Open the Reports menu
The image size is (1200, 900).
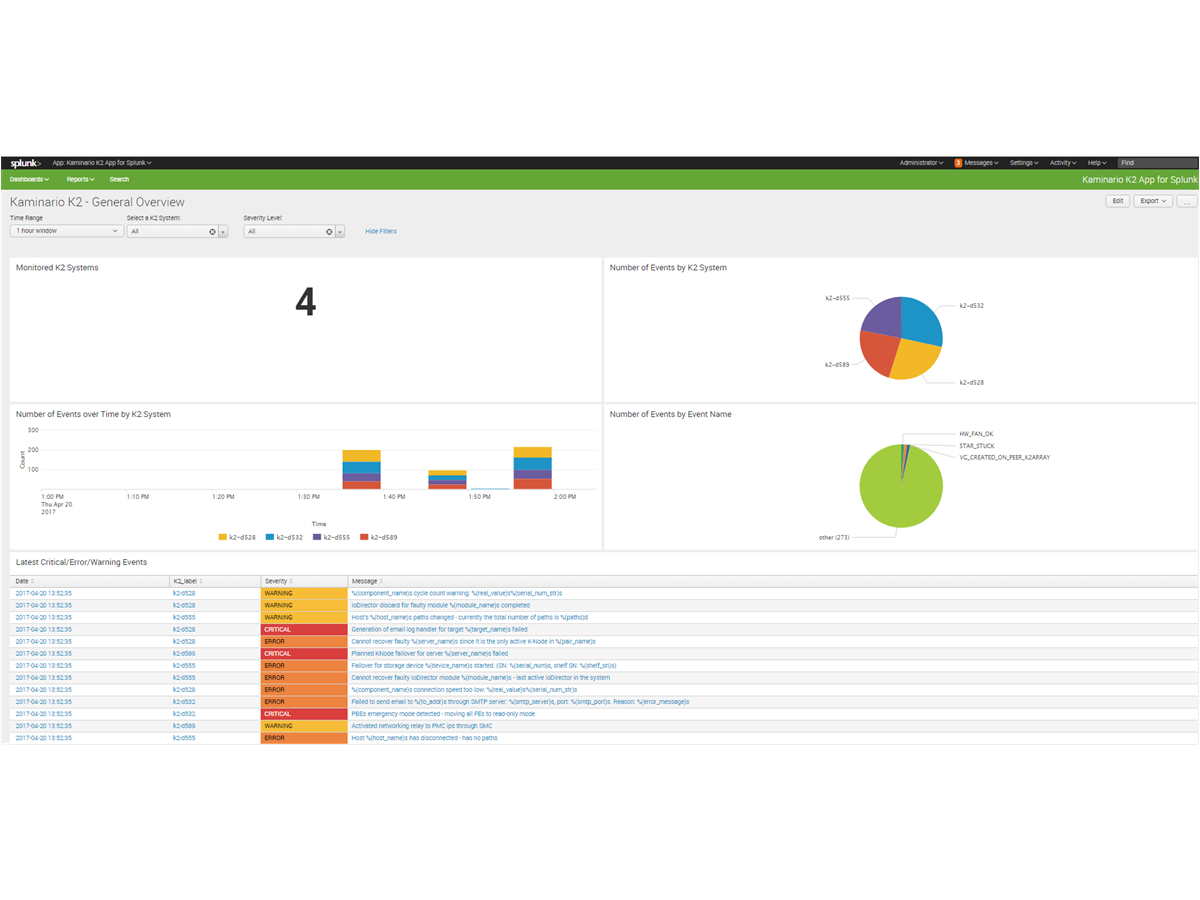tap(80, 179)
